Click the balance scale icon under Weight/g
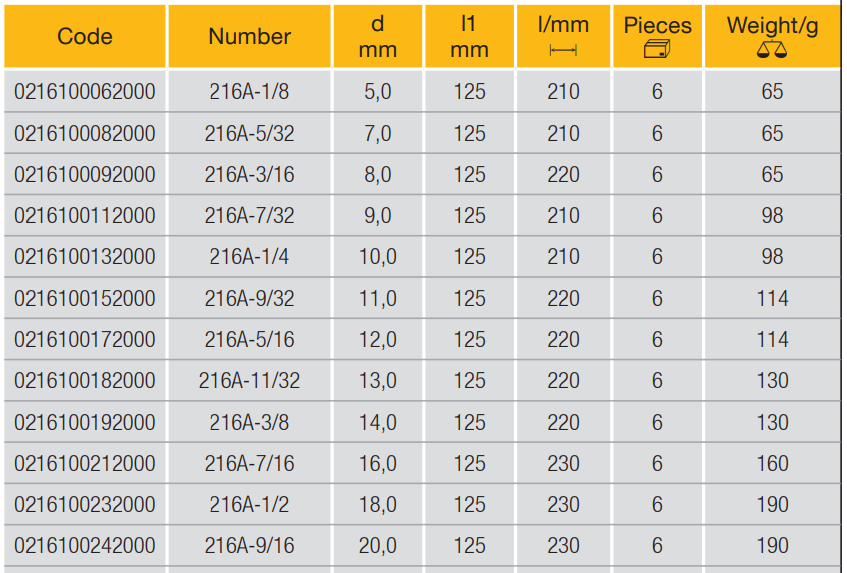847x573 pixels. point(772,50)
